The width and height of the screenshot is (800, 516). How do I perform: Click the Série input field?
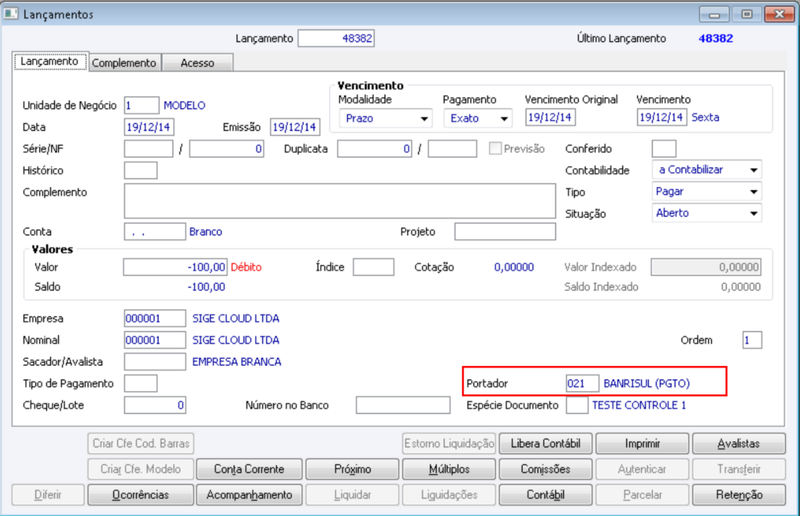148,149
